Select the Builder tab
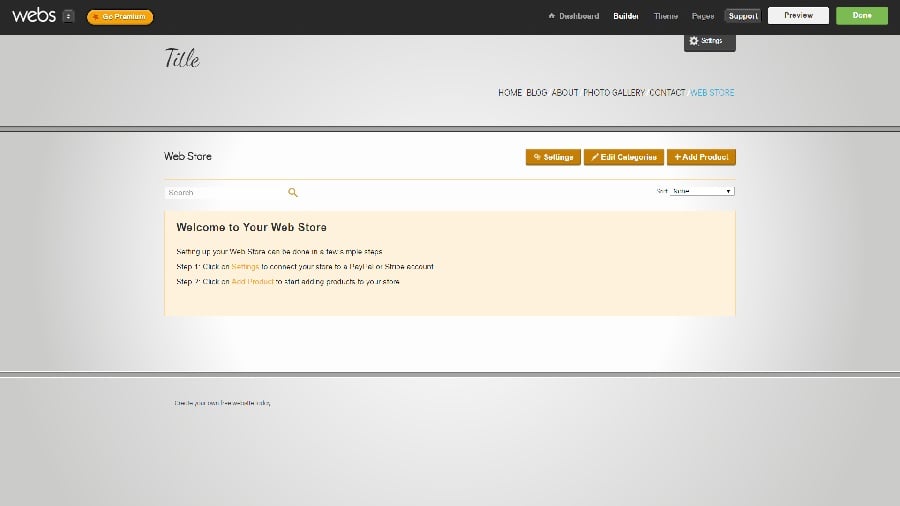 [626, 16]
